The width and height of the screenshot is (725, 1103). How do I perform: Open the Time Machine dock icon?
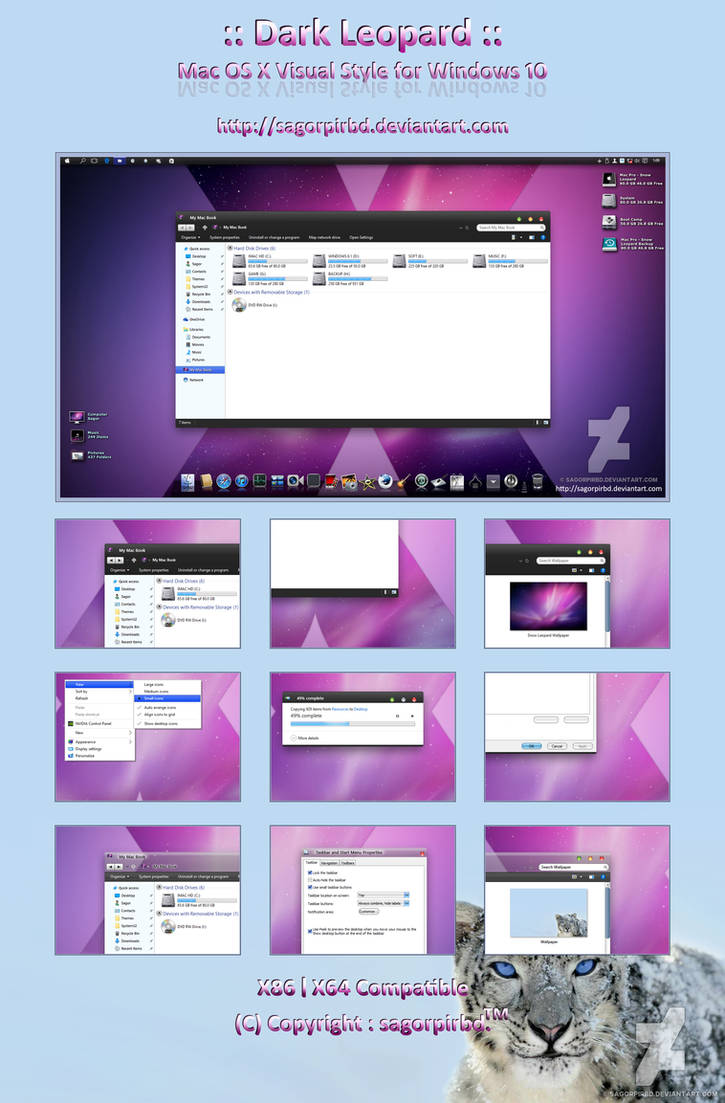coord(421,481)
